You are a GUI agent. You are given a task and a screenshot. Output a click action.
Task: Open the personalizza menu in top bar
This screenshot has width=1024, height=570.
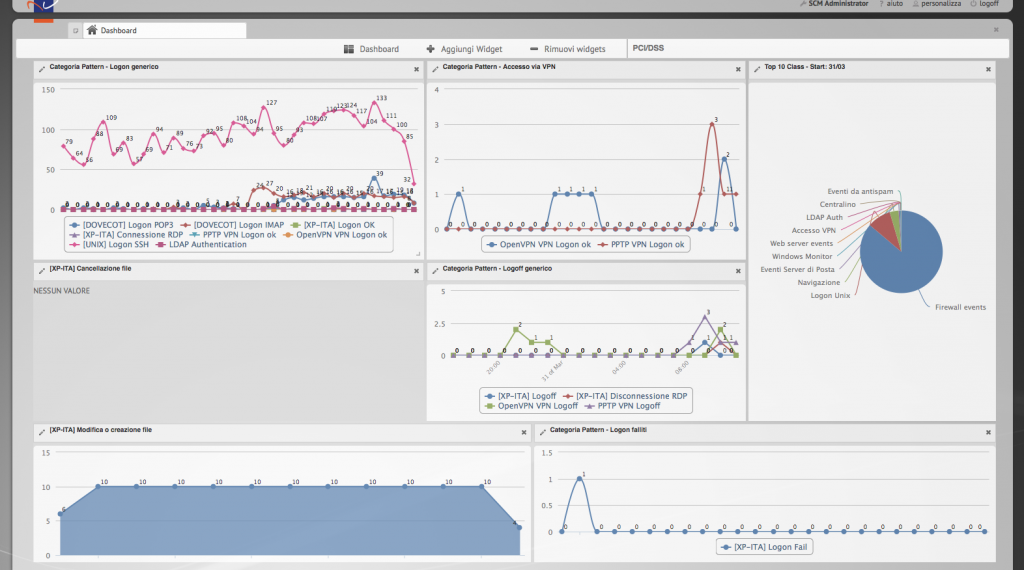point(936,4)
